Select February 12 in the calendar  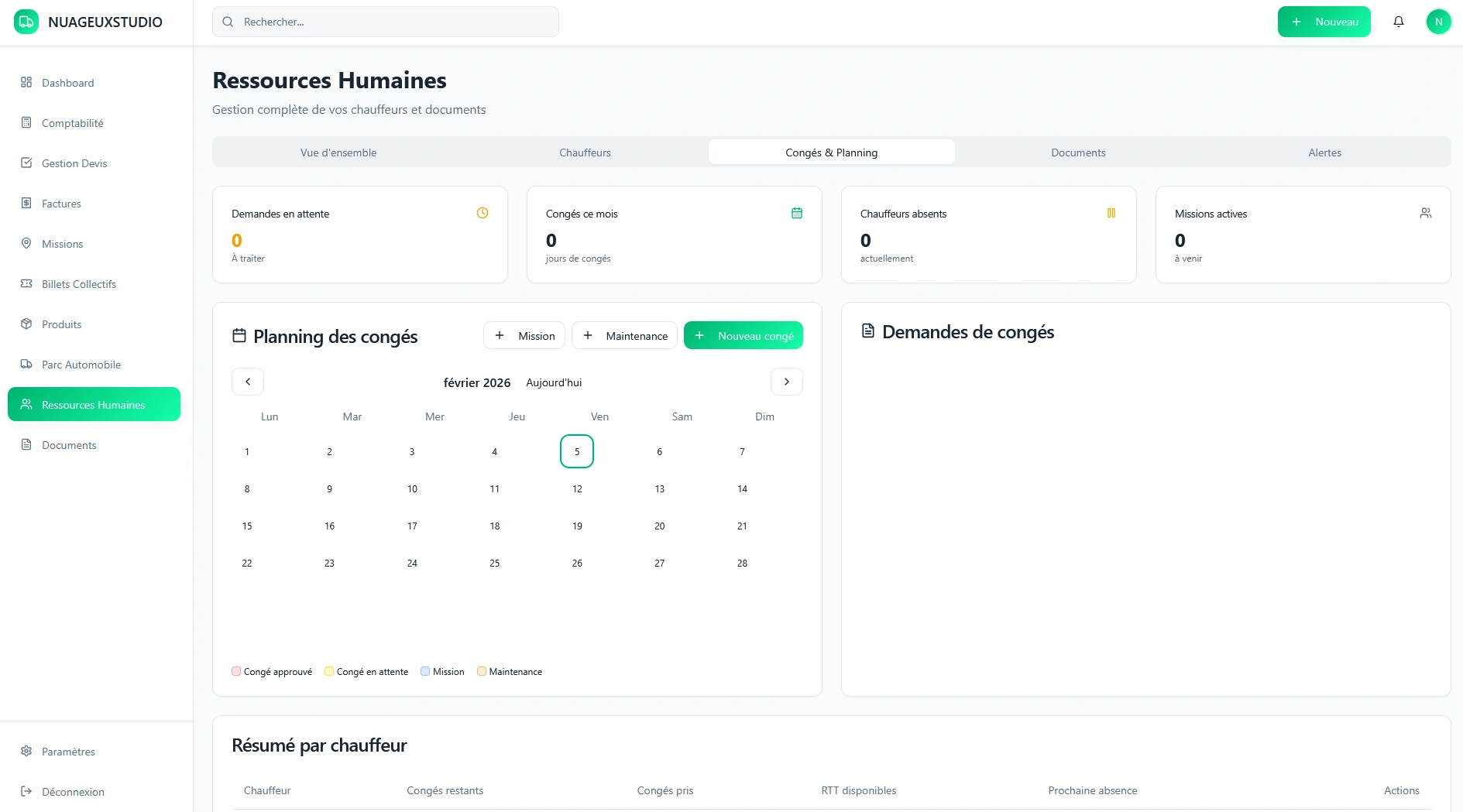pos(577,489)
